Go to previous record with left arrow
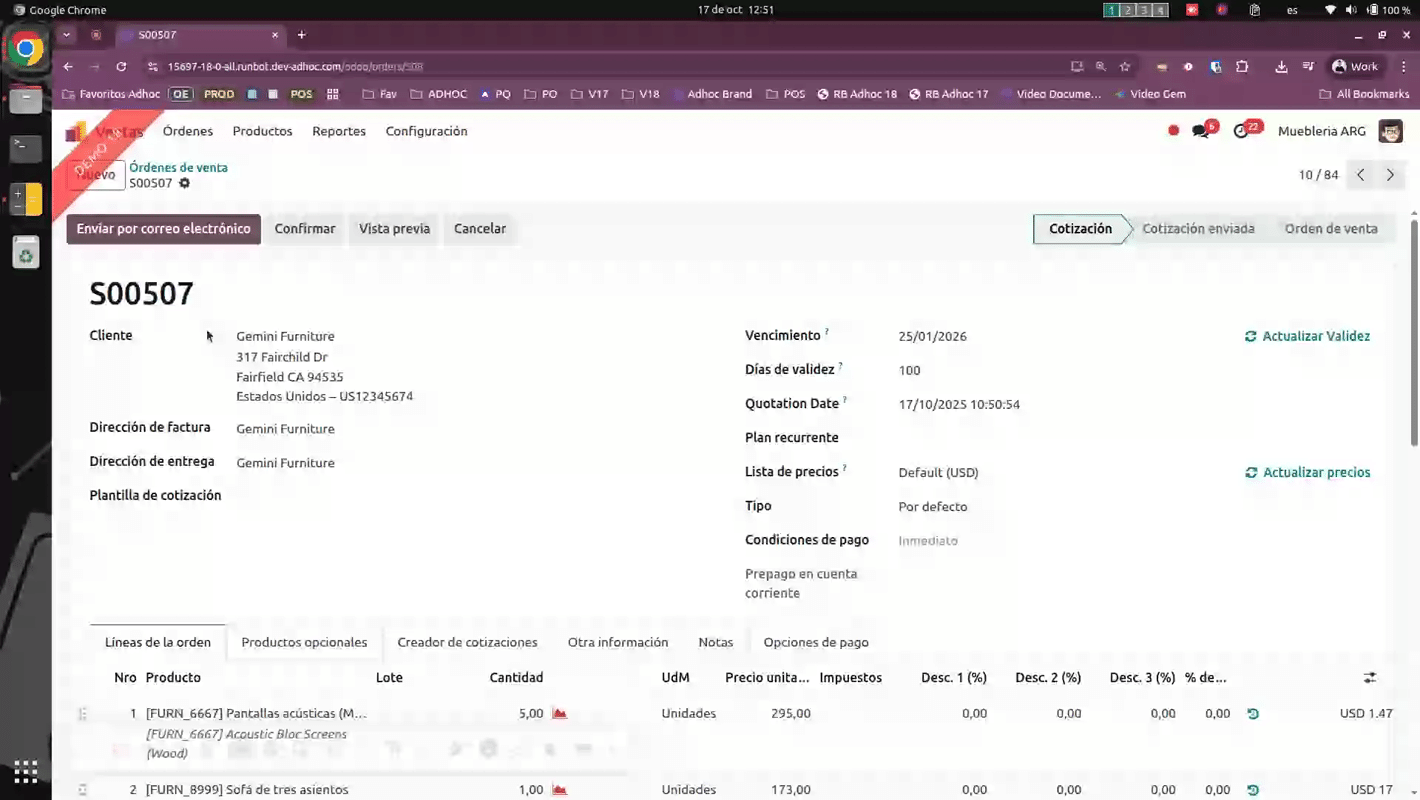1420x800 pixels. (x=1361, y=175)
